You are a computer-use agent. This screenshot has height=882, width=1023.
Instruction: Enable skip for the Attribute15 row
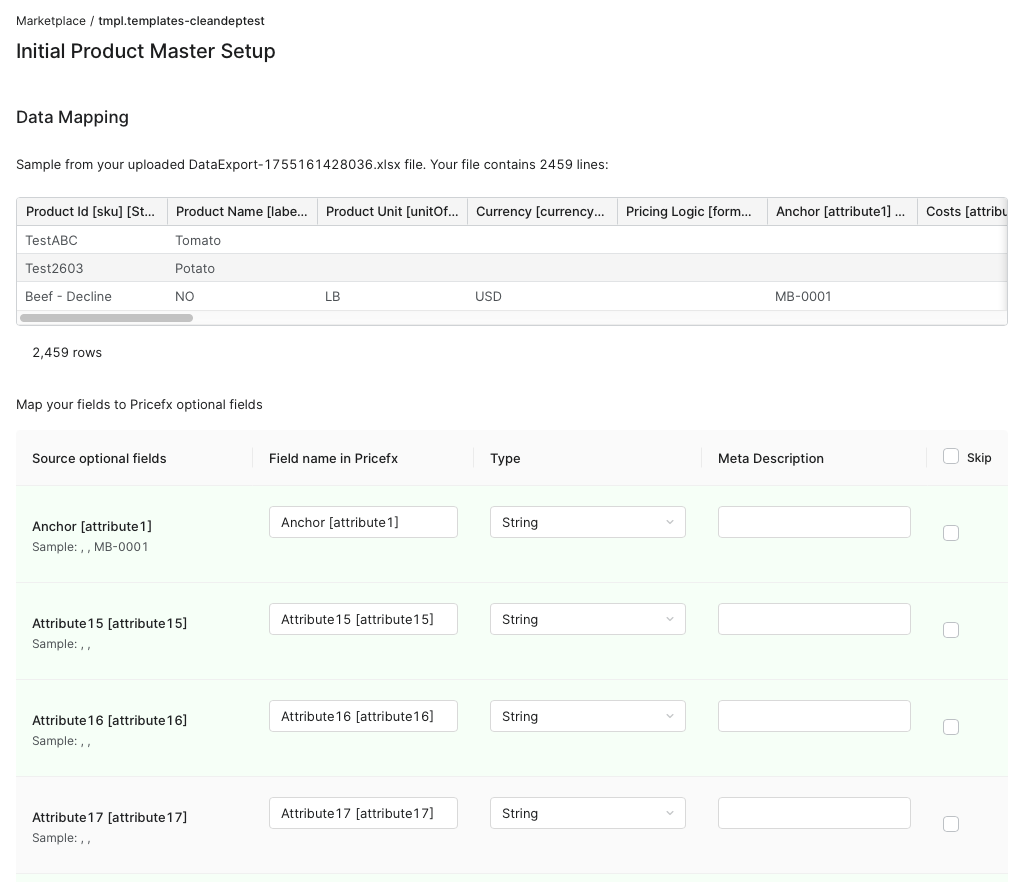coord(951,630)
